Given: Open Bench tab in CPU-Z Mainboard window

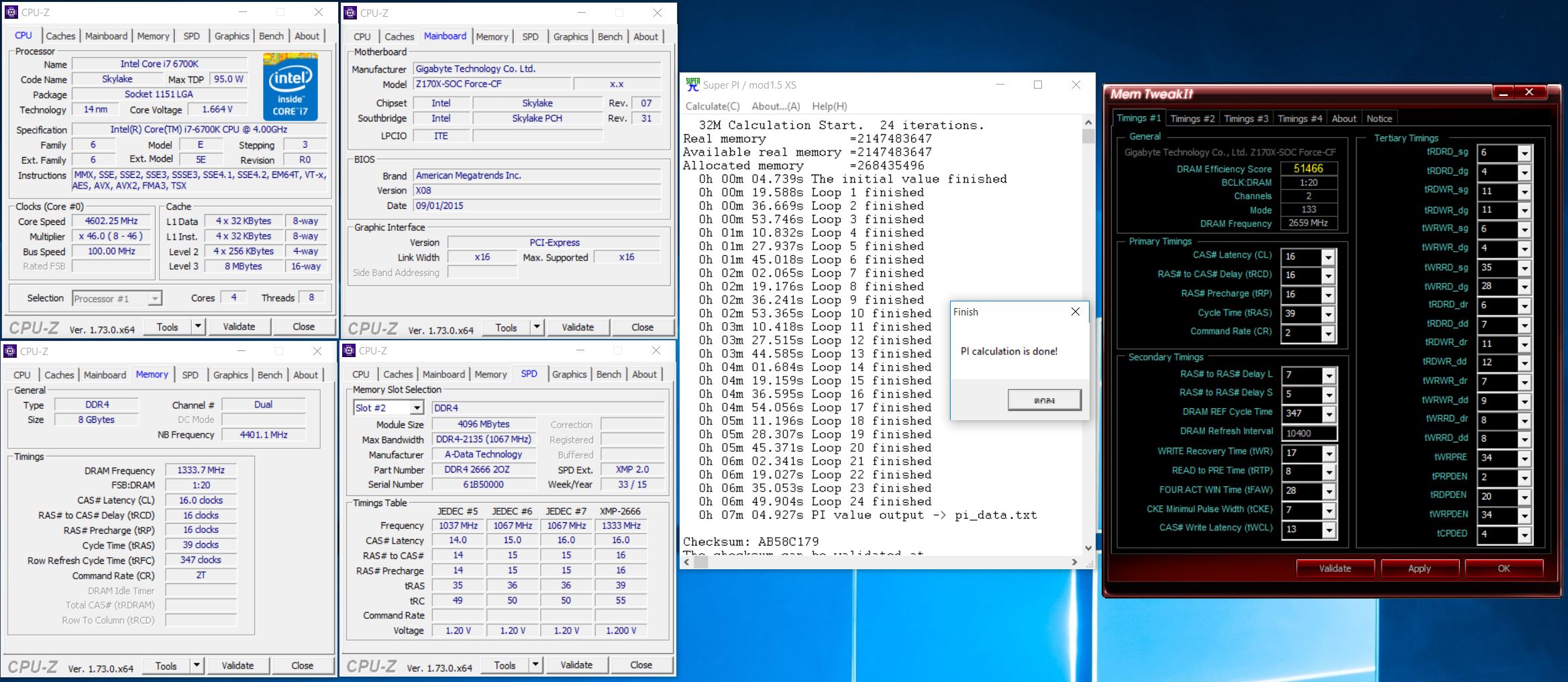Looking at the screenshot, I should pyautogui.click(x=610, y=36).
